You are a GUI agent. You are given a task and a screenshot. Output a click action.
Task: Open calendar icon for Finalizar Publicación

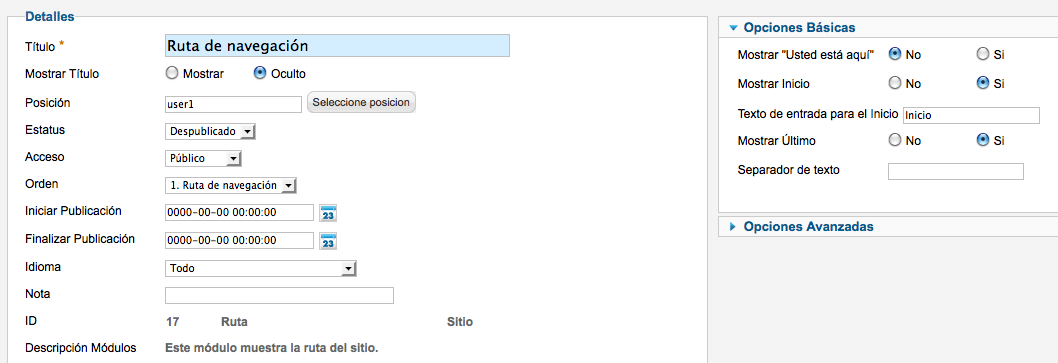(x=328, y=241)
